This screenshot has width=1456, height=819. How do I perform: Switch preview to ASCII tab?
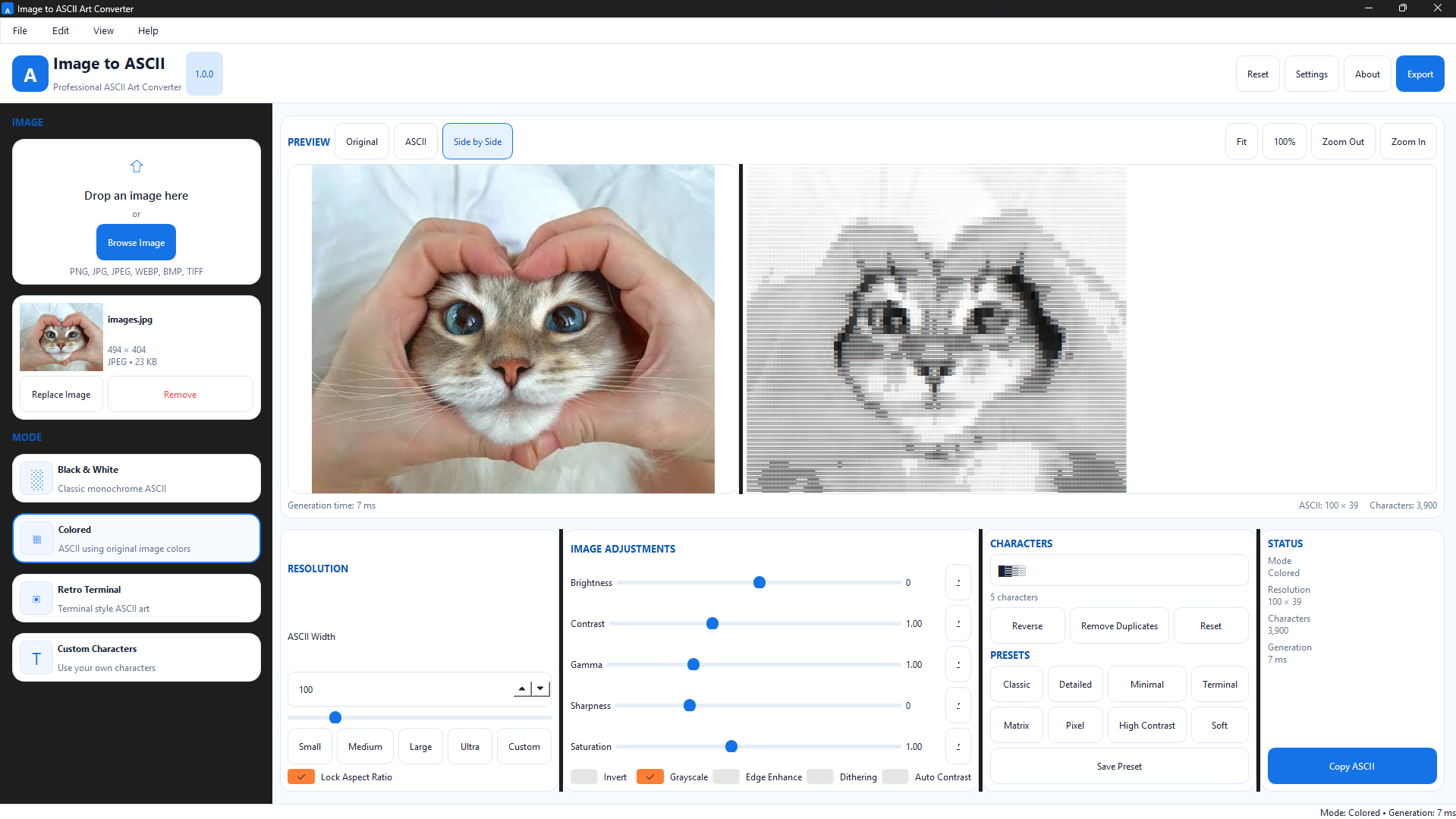(416, 141)
